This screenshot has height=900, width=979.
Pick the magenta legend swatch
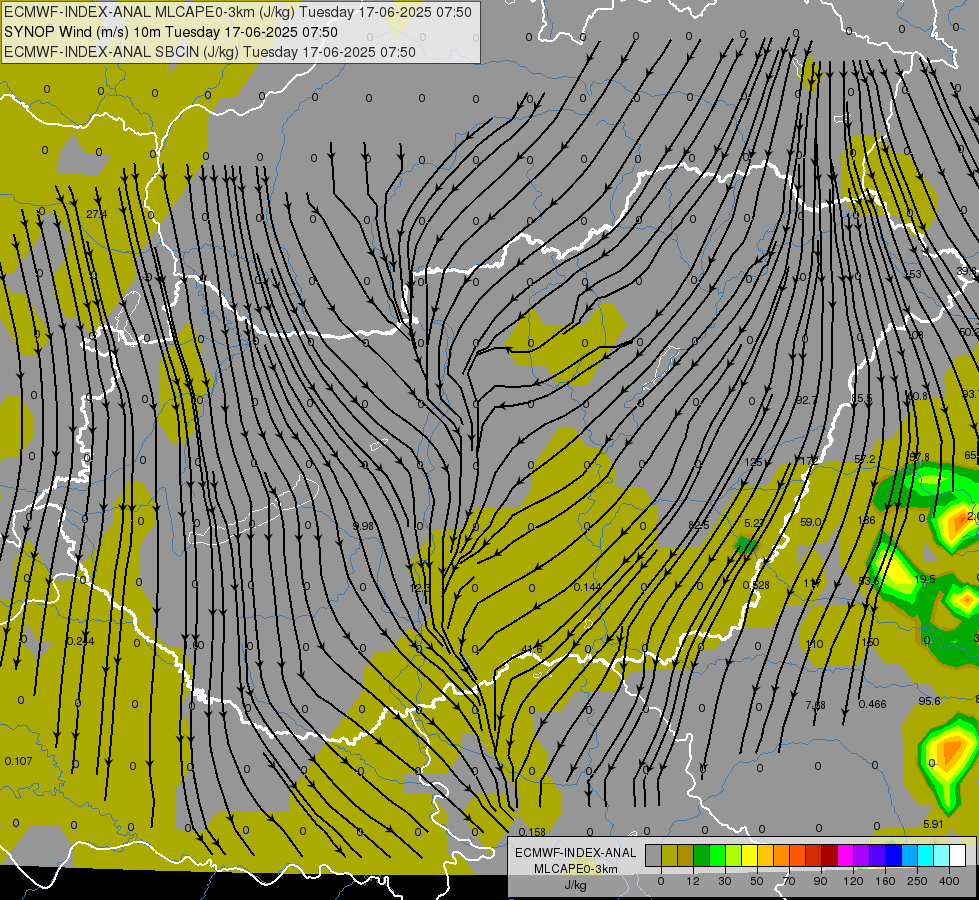tap(846, 856)
